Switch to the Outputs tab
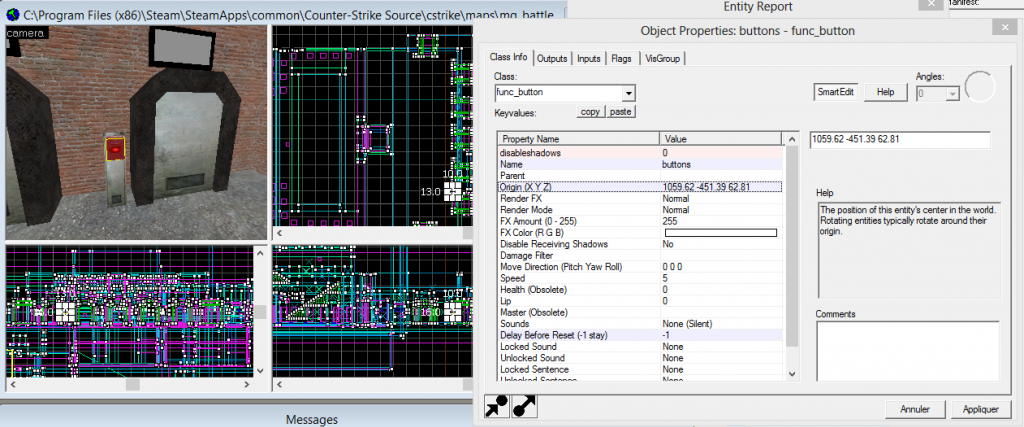Viewport: 1024px width, 427px height. (552, 59)
